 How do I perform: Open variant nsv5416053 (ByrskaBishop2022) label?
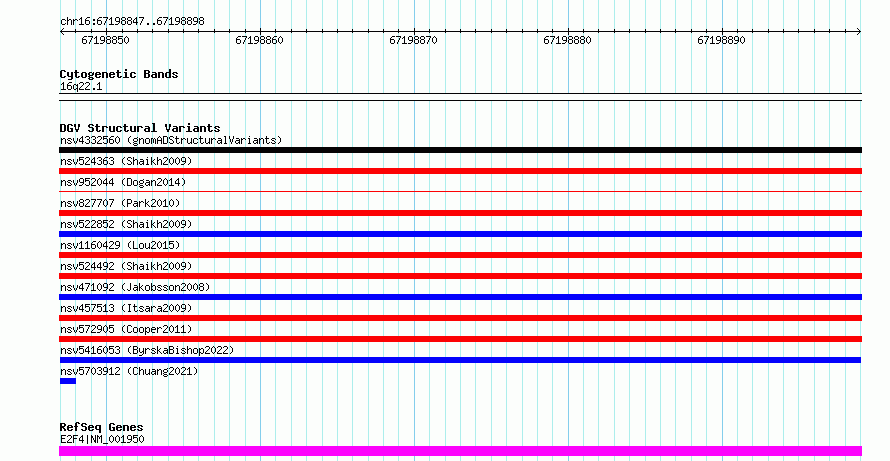147,350
